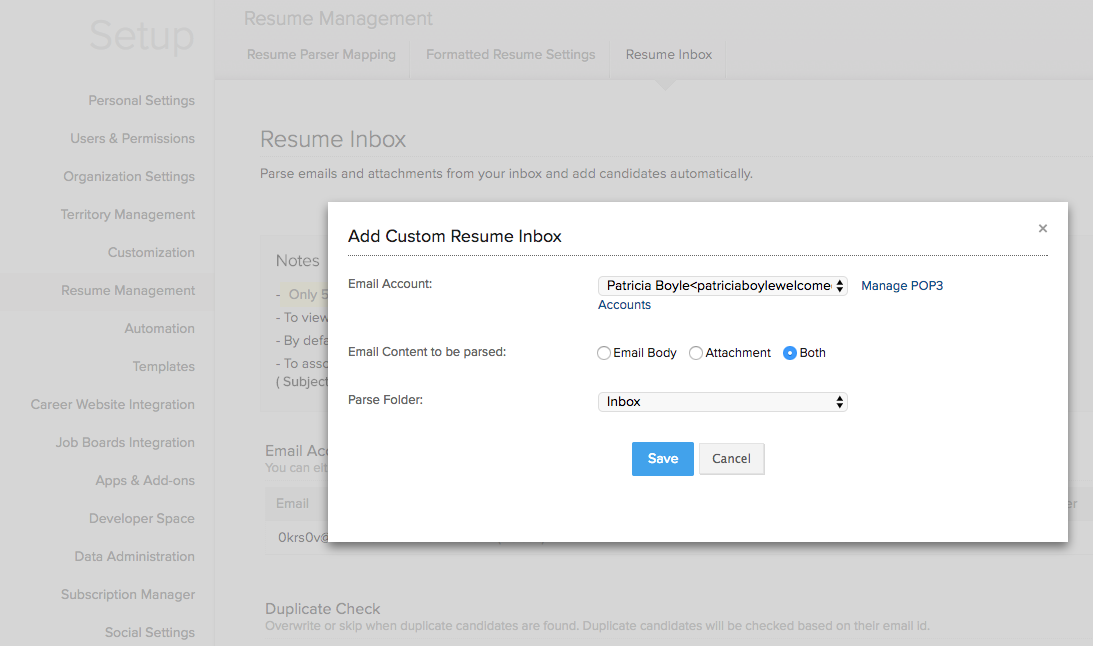Image resolution: width=1093 pixels, height=646 pixels.
Task: Click the Save button
Action: pyautogui.click(x=662, y=459)
